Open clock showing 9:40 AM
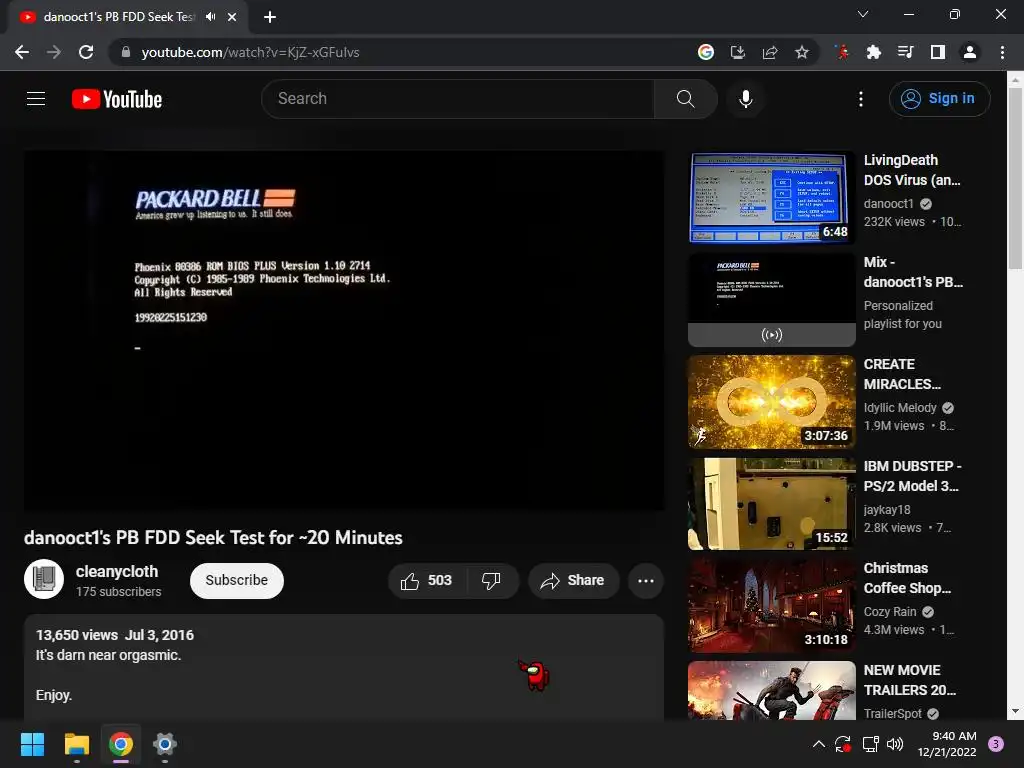 pyautogui.click(x=947, y=744)
